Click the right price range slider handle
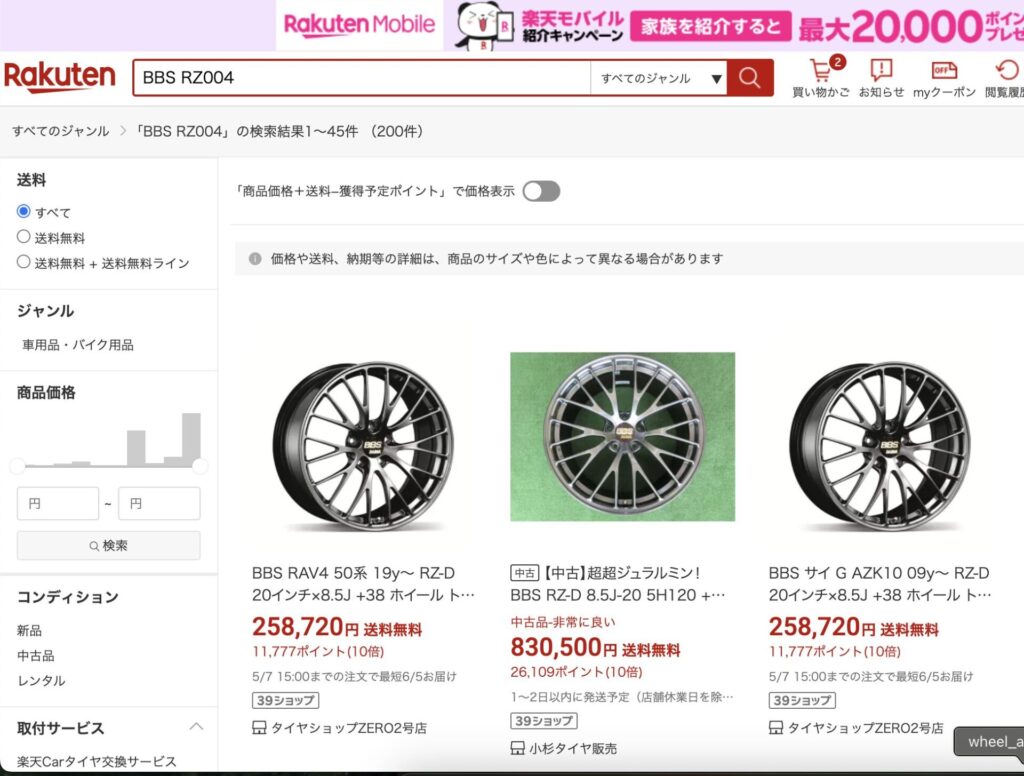This screenshot has height=776, width=1024. pyautogui.click(x=200, y=466)
